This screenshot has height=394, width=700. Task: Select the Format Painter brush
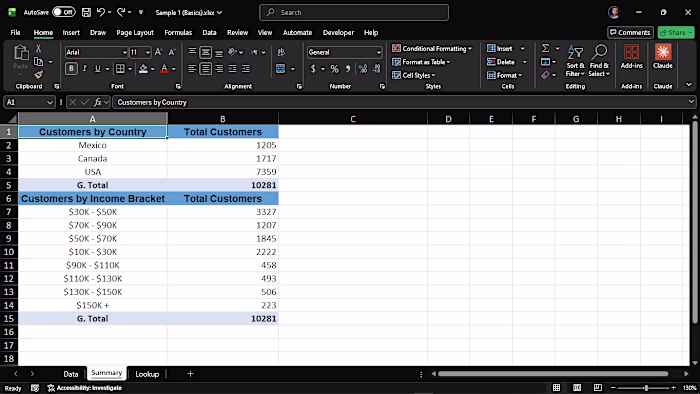click(x=39, y=74)
